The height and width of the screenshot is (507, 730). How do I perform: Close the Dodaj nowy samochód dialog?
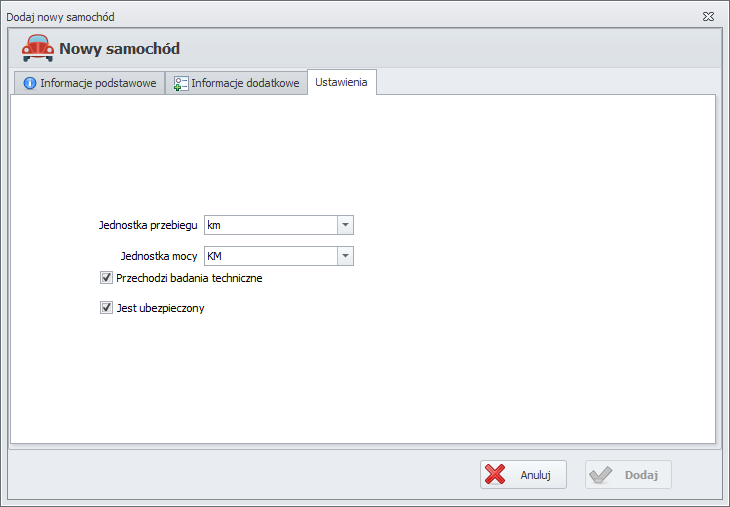coord(708,17)
